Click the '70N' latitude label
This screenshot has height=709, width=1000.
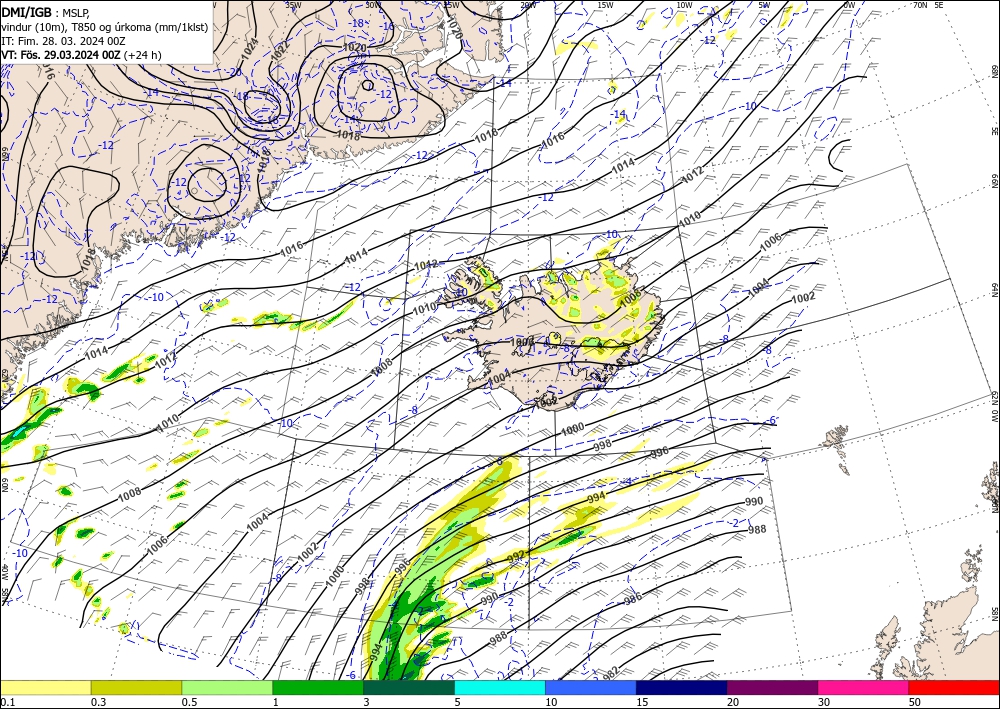920,4
